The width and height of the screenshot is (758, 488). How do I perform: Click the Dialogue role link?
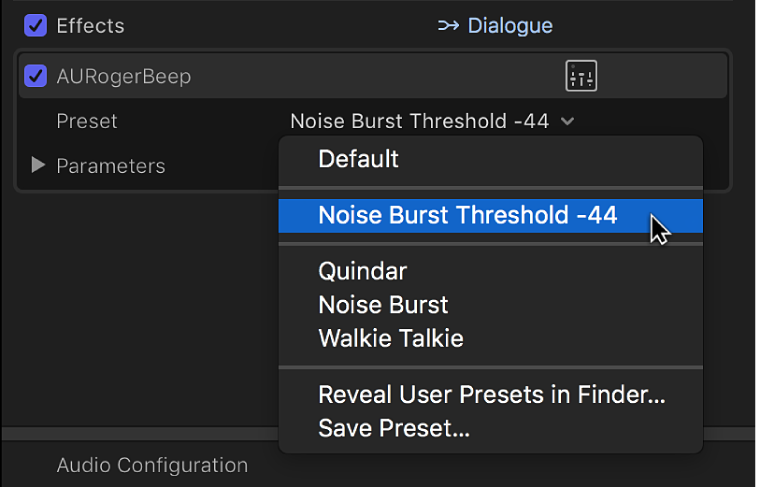click(510, 26)
